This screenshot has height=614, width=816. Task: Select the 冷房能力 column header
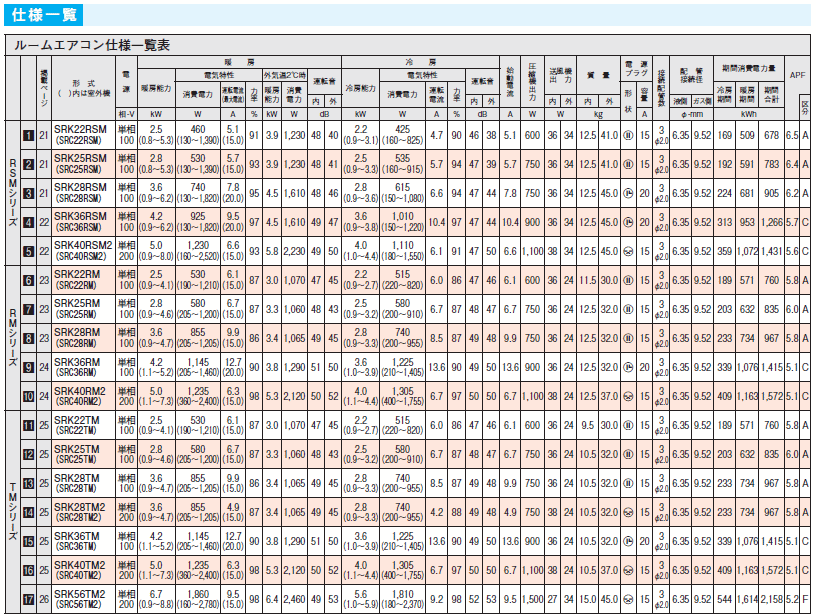coord(361,88)
